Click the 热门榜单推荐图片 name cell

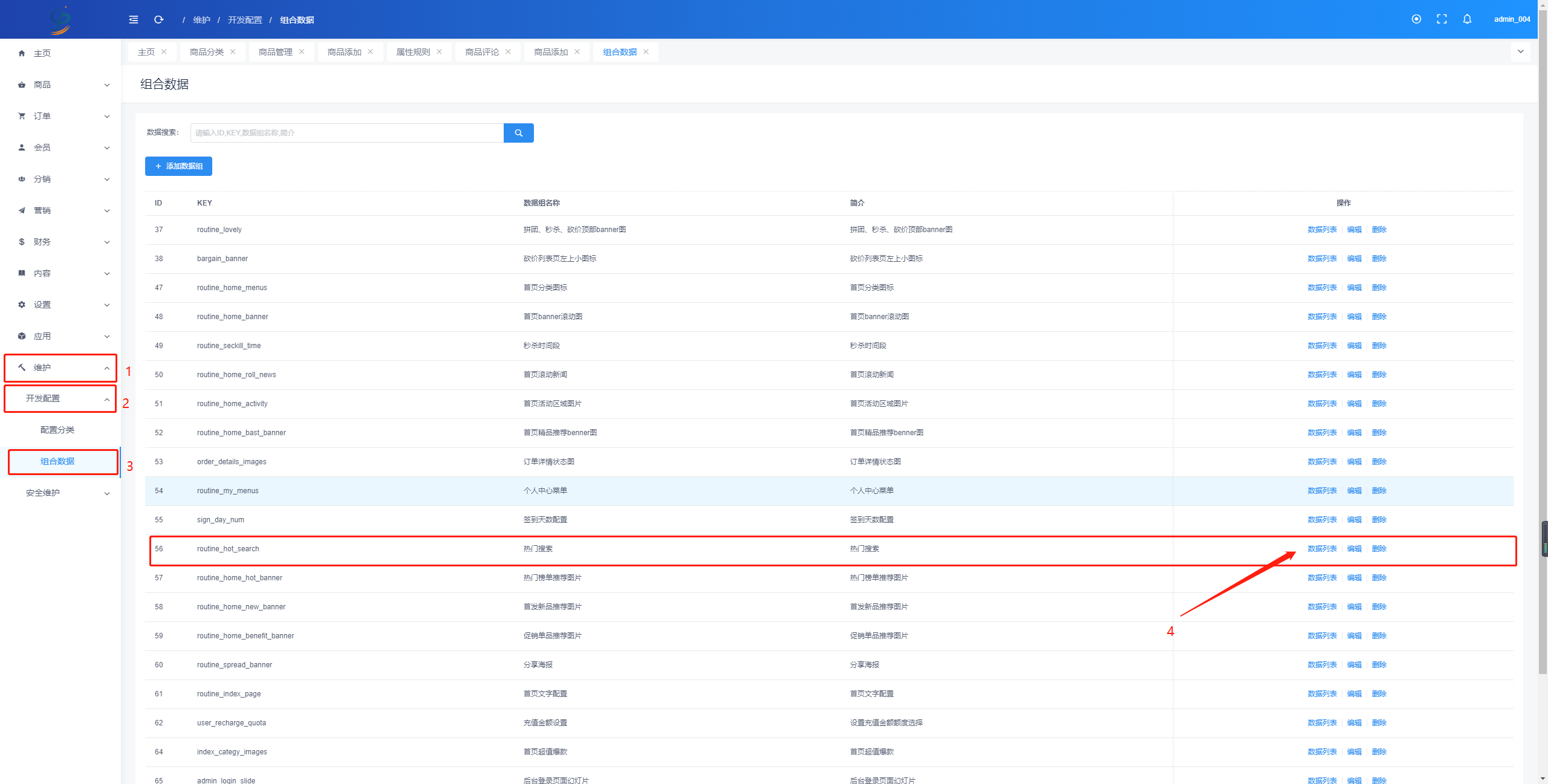(553, 578)
